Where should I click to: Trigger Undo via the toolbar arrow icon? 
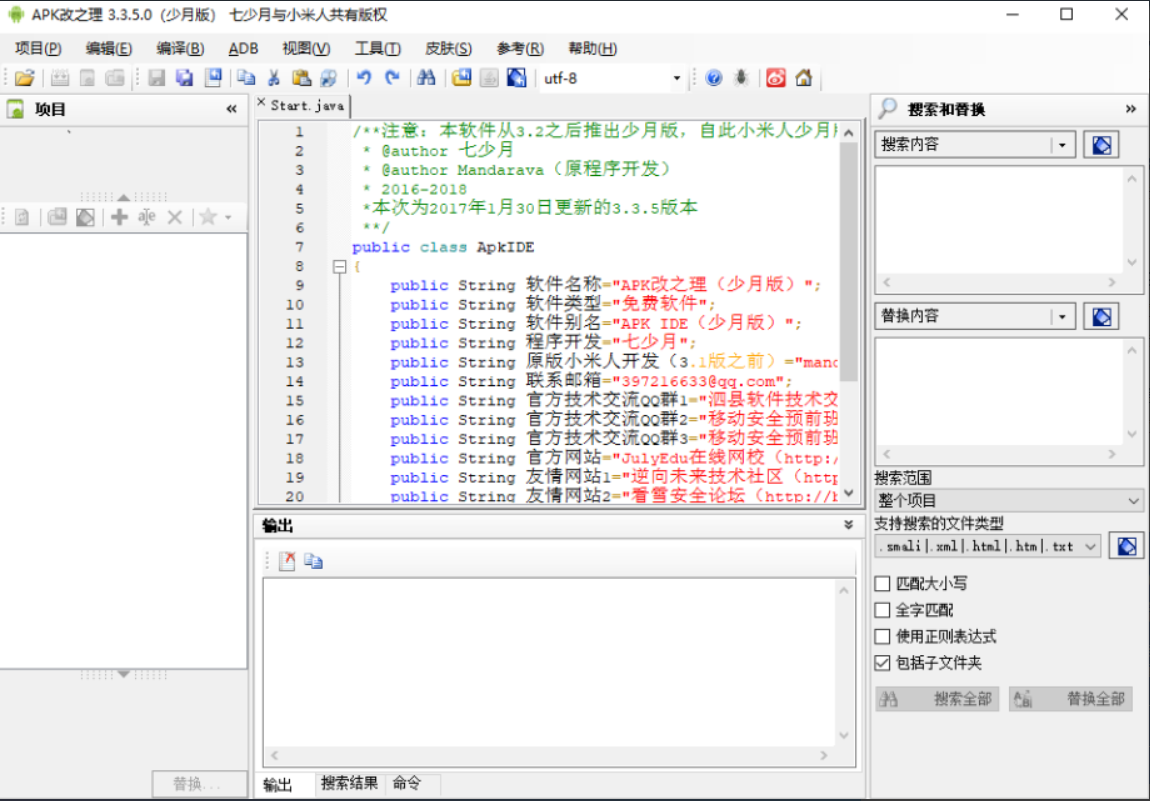(x=362, y=77)
